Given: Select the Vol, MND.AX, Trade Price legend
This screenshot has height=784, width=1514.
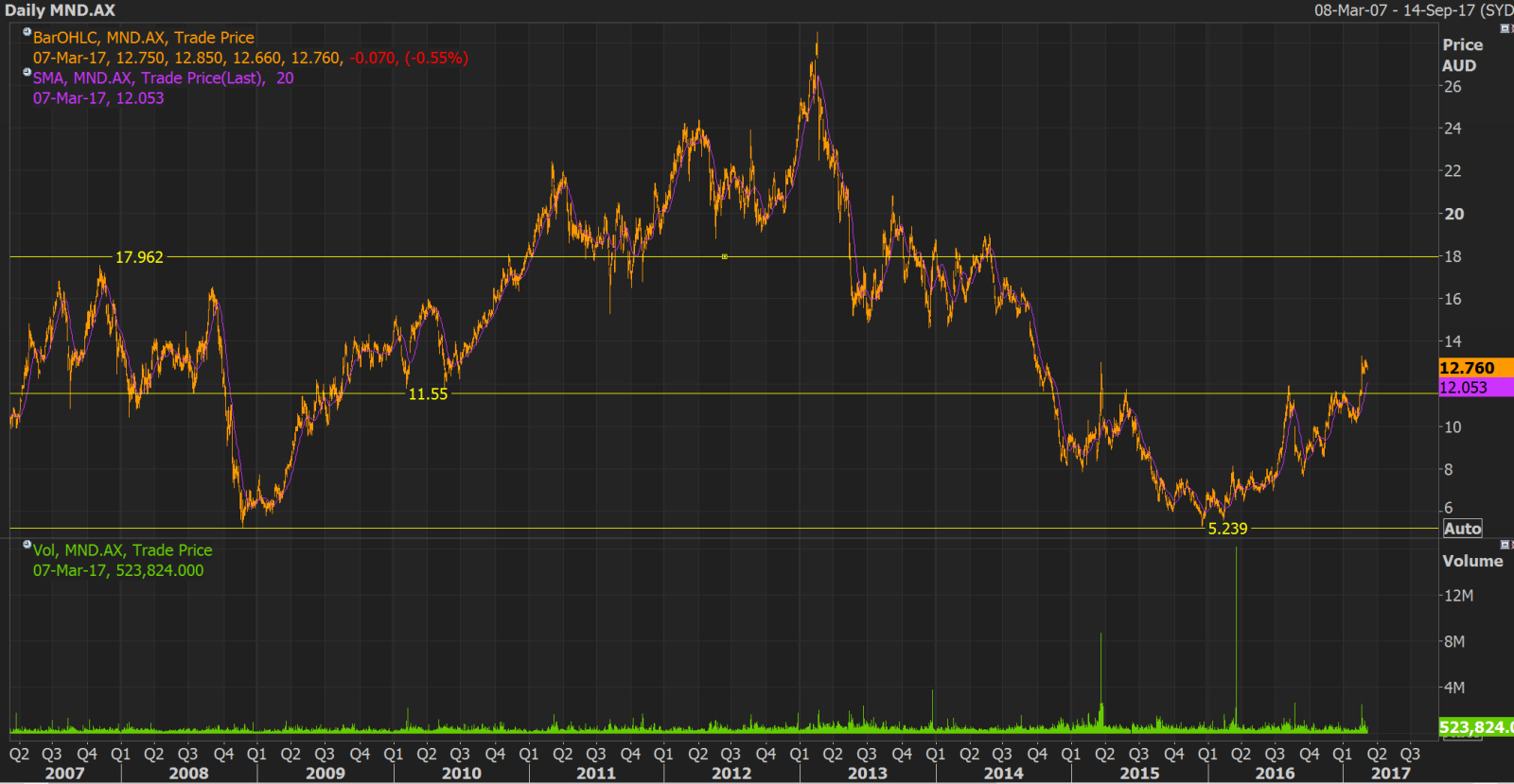Looking at the screenshot, I should [123, 550].
